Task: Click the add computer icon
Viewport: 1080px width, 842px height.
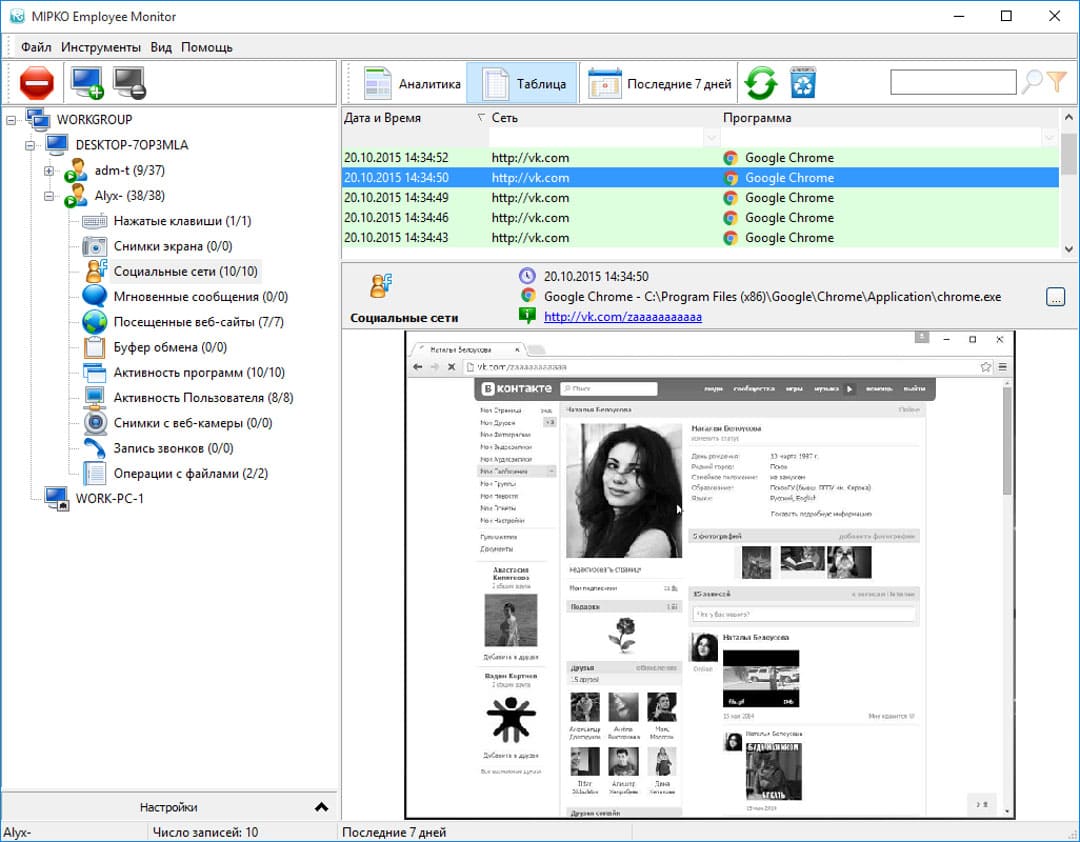Action: 87,83
